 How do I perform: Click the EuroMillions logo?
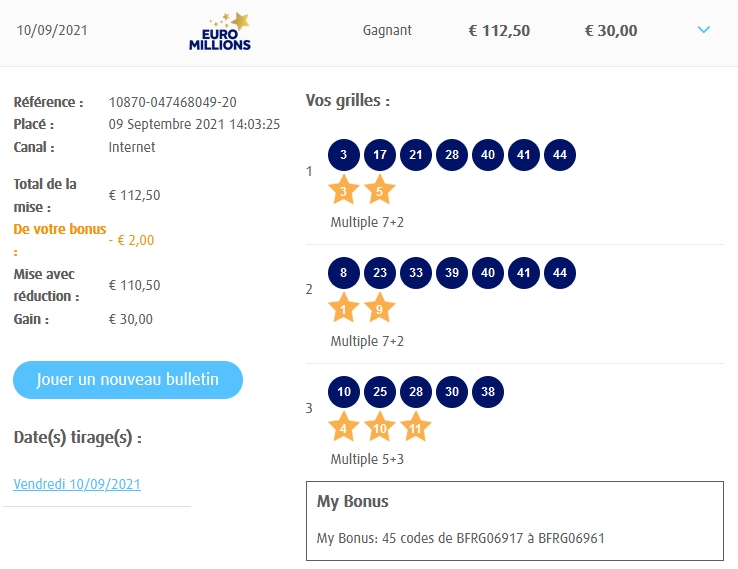tap(220, 32)
